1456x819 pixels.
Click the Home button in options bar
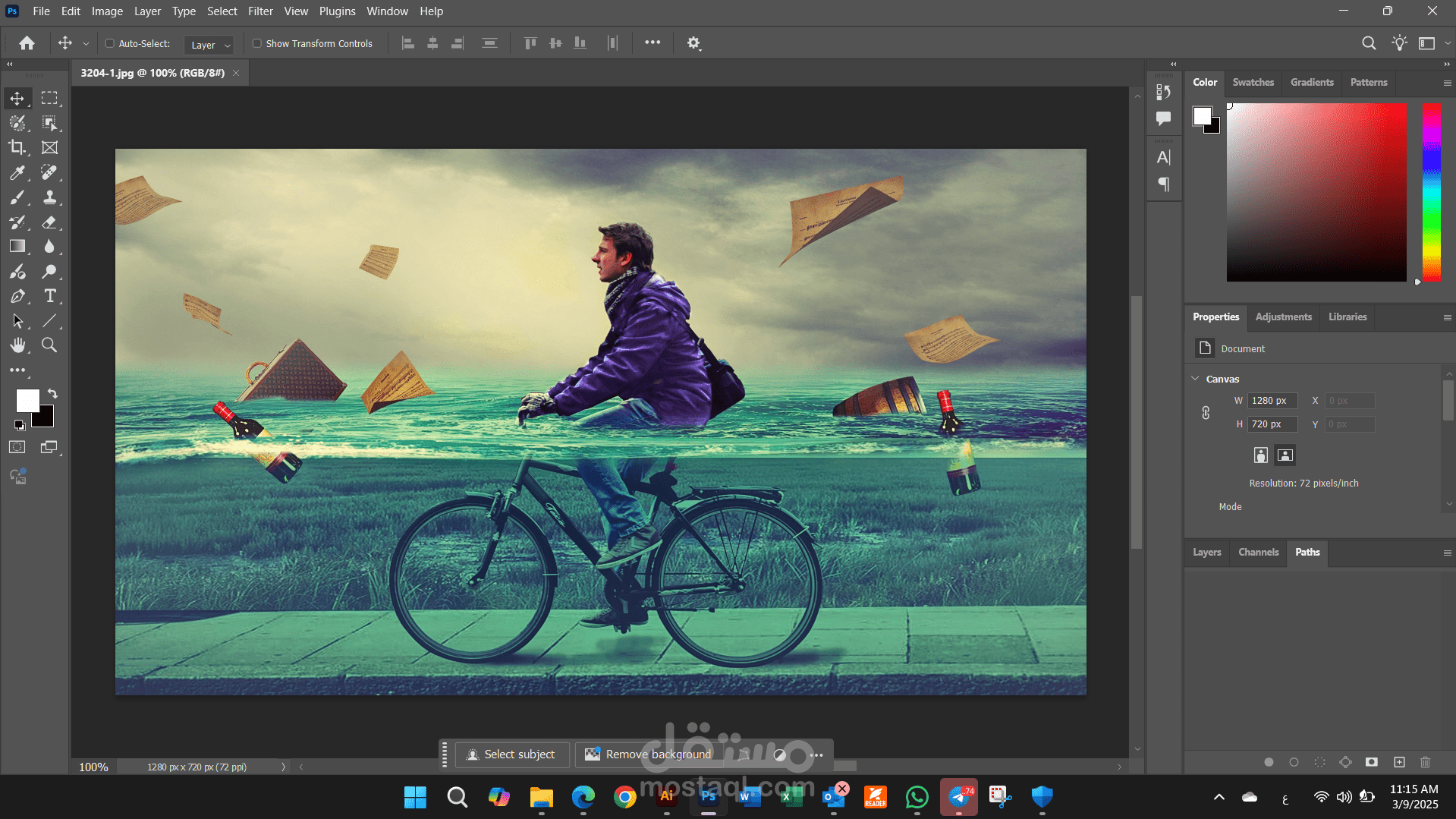click(x=27, y=43)
